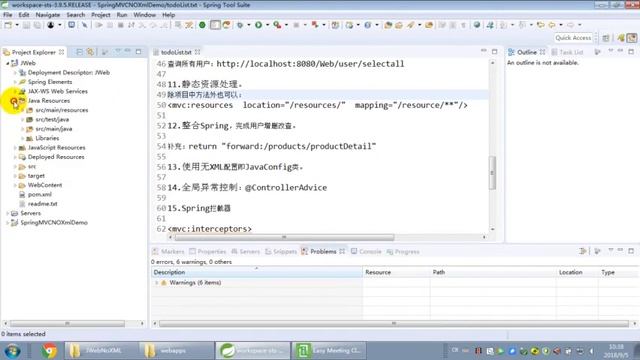640x360 pixels.
Task: Switch to the Progress tab
Action: 403,251
